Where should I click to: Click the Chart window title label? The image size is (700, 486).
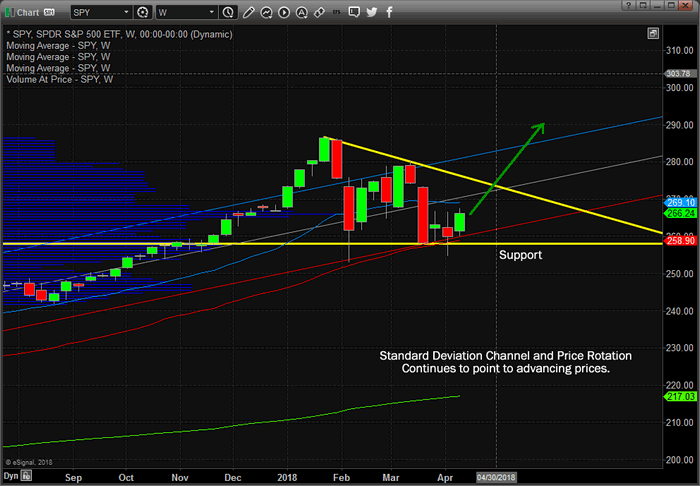click(28, 12)
